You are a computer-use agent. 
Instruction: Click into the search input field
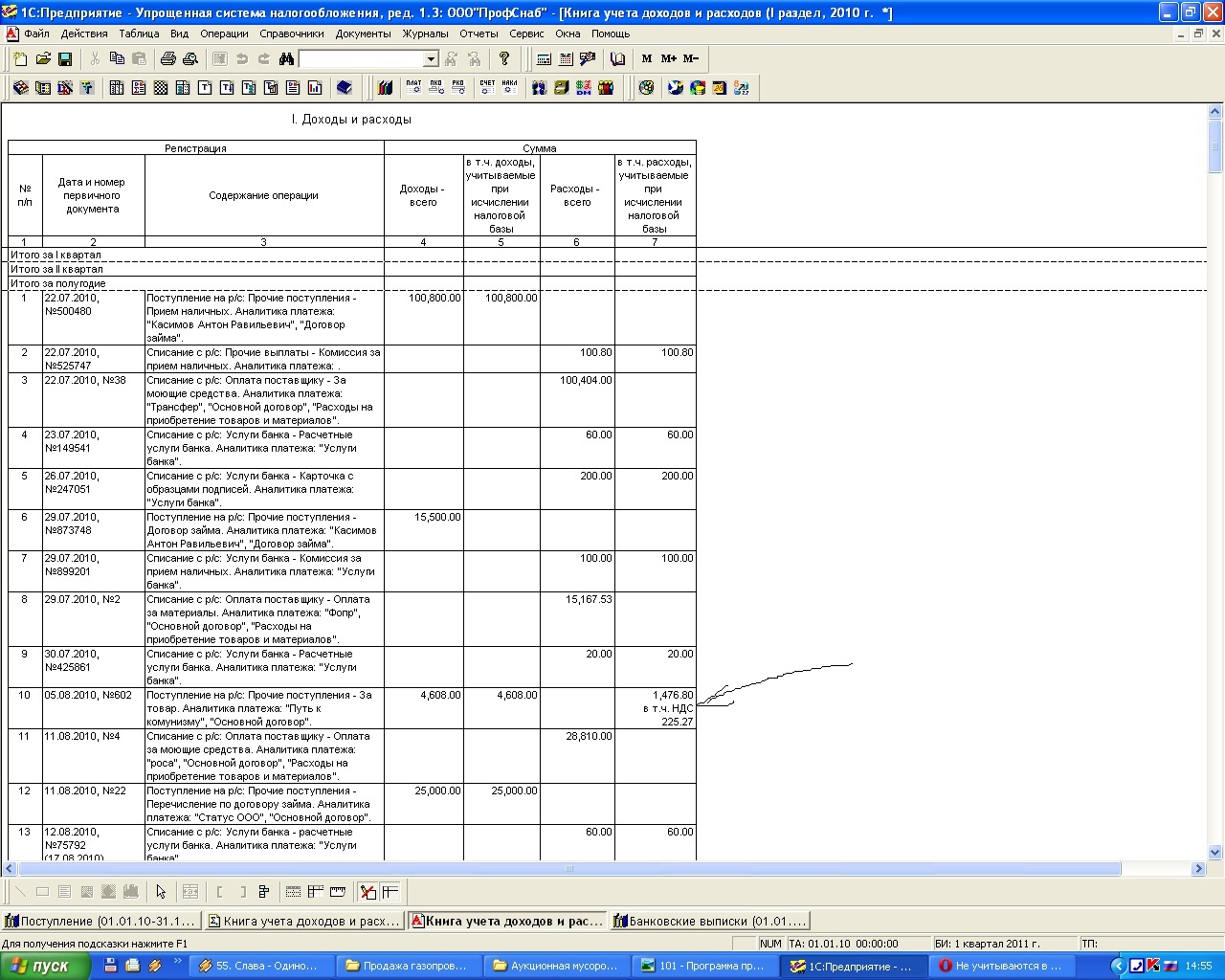[x=361, y=59]
